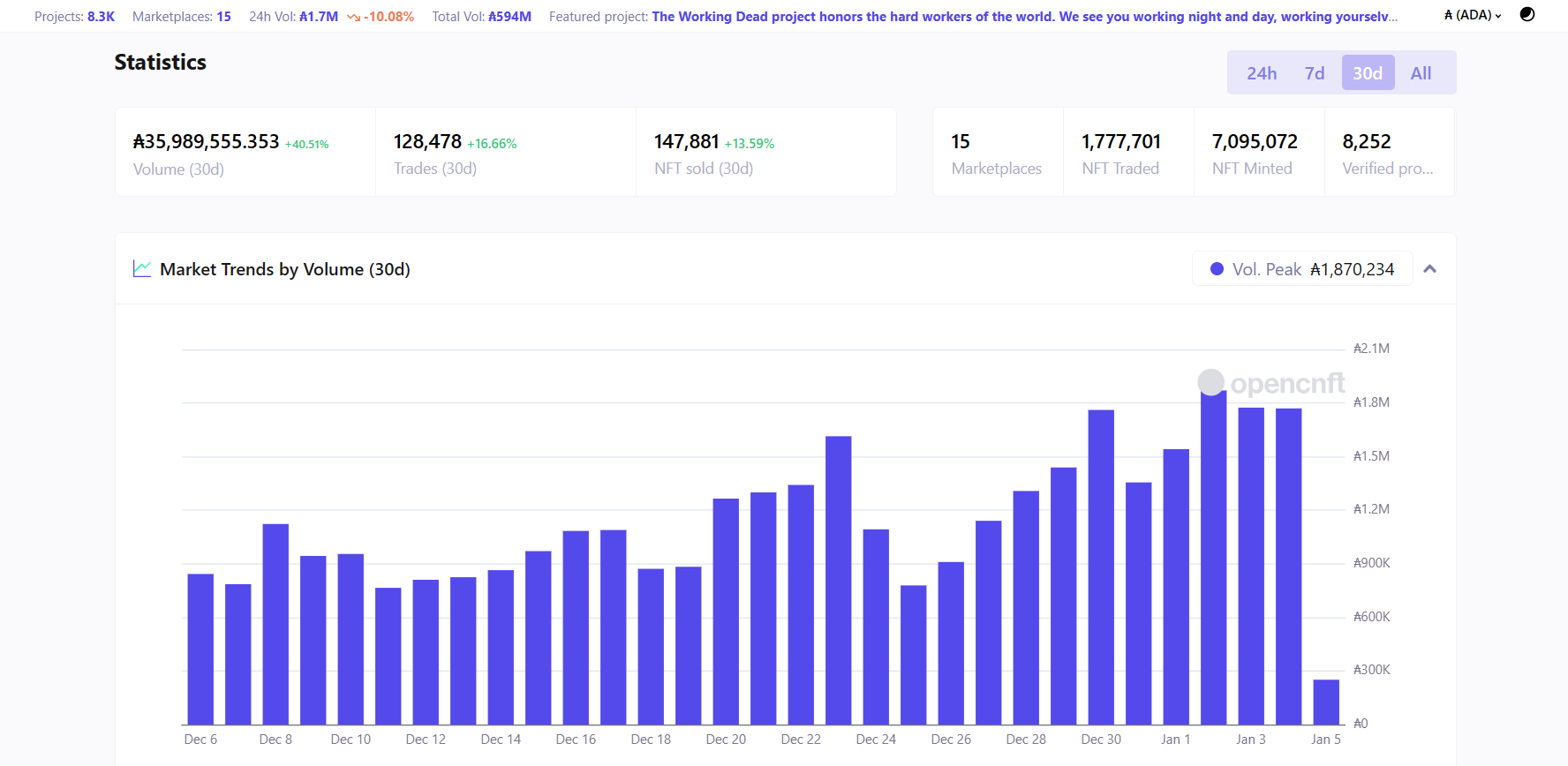Click the Jan 1 axis label
Image resolution: width=1568 pixels, height=766 pixels.
[1176, 740]
